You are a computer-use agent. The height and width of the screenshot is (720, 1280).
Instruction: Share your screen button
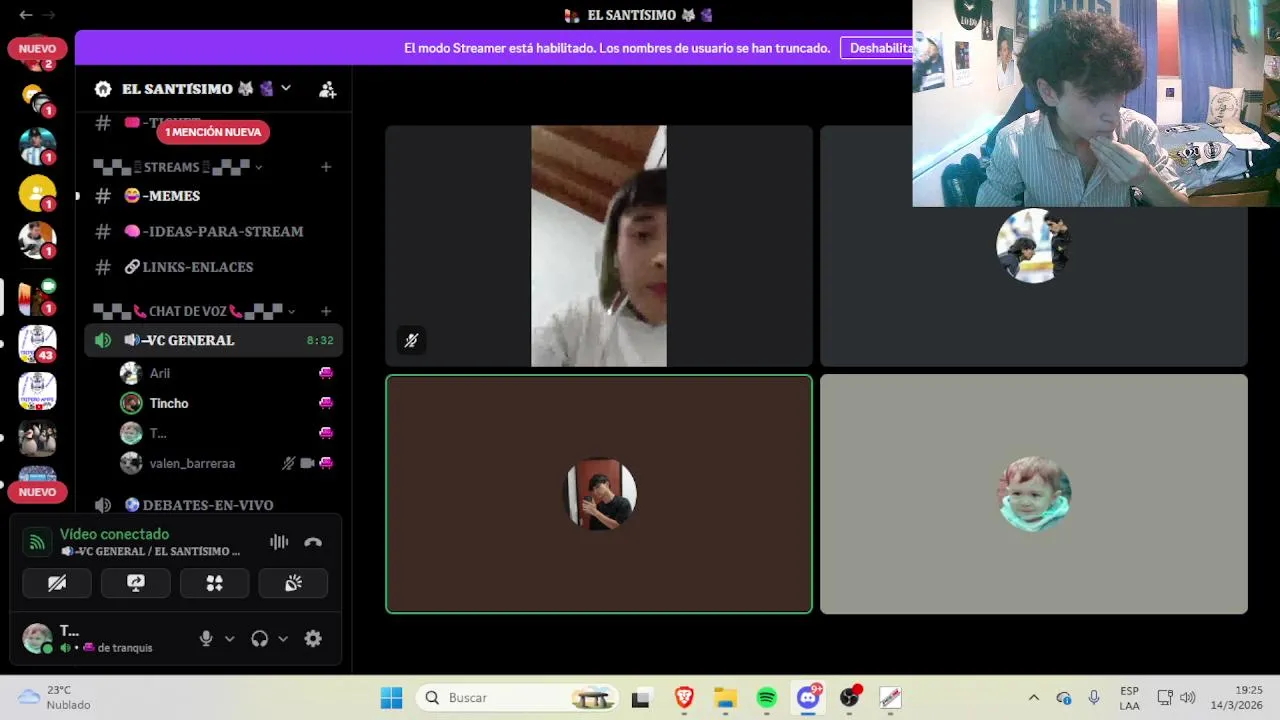point(136,583)
